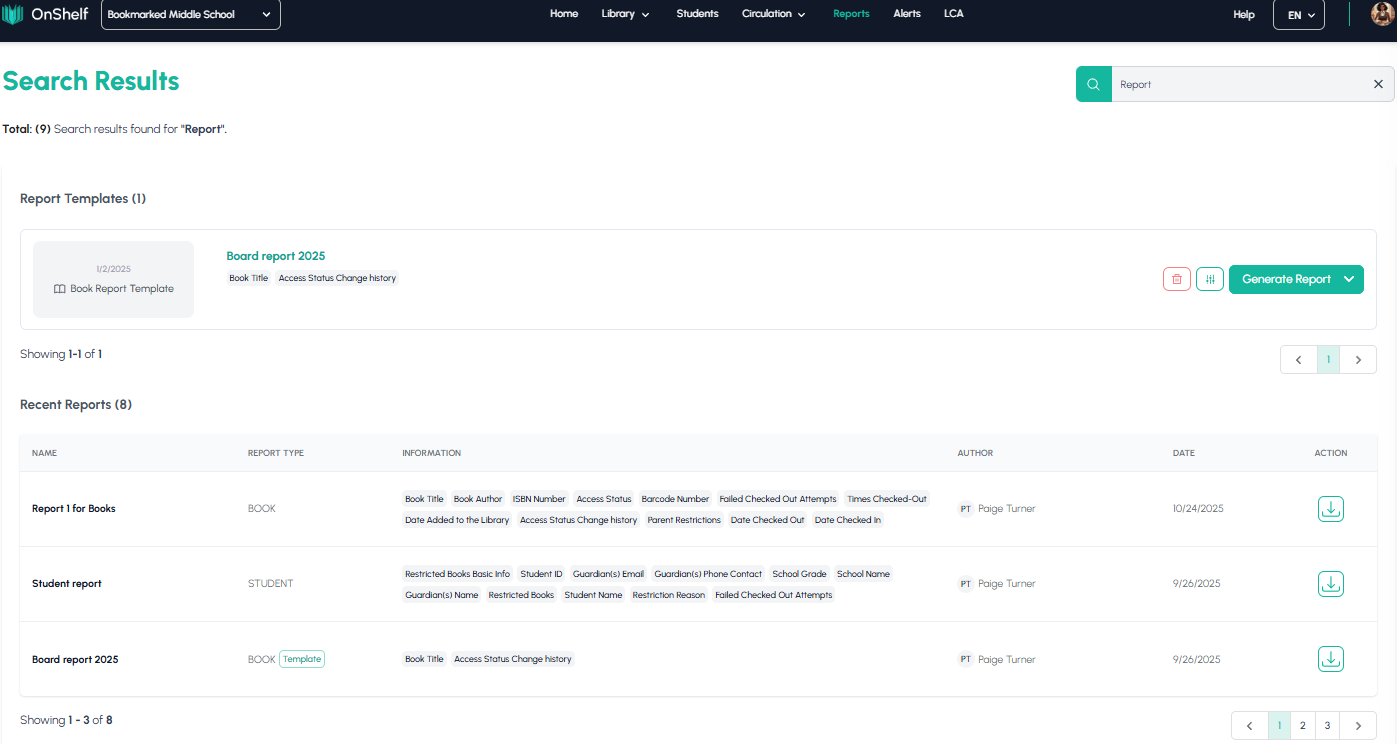This screenshot has height=744, width=1397.
Task: Download the Student report file
Action: click(x=1330, y=584)
